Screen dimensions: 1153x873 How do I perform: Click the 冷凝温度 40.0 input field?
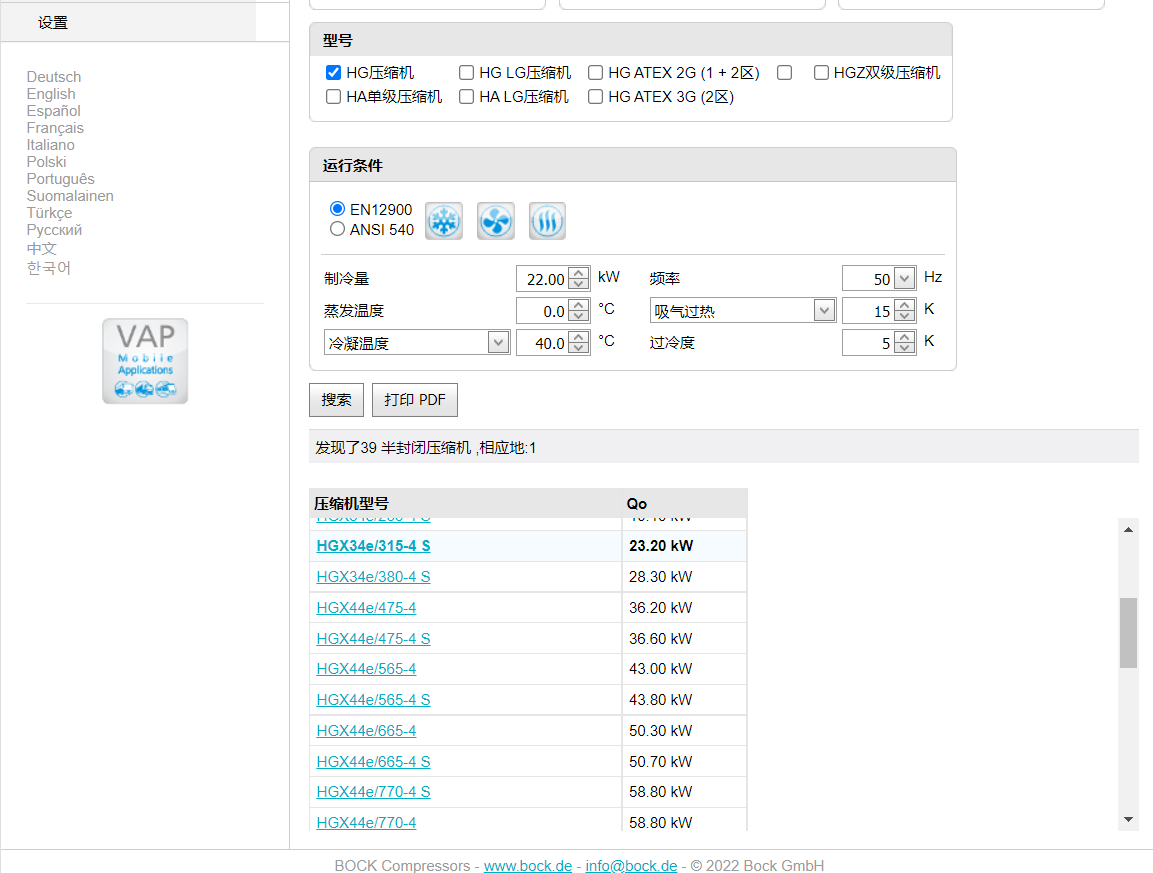pyautogui.click(x=543, y=342)
